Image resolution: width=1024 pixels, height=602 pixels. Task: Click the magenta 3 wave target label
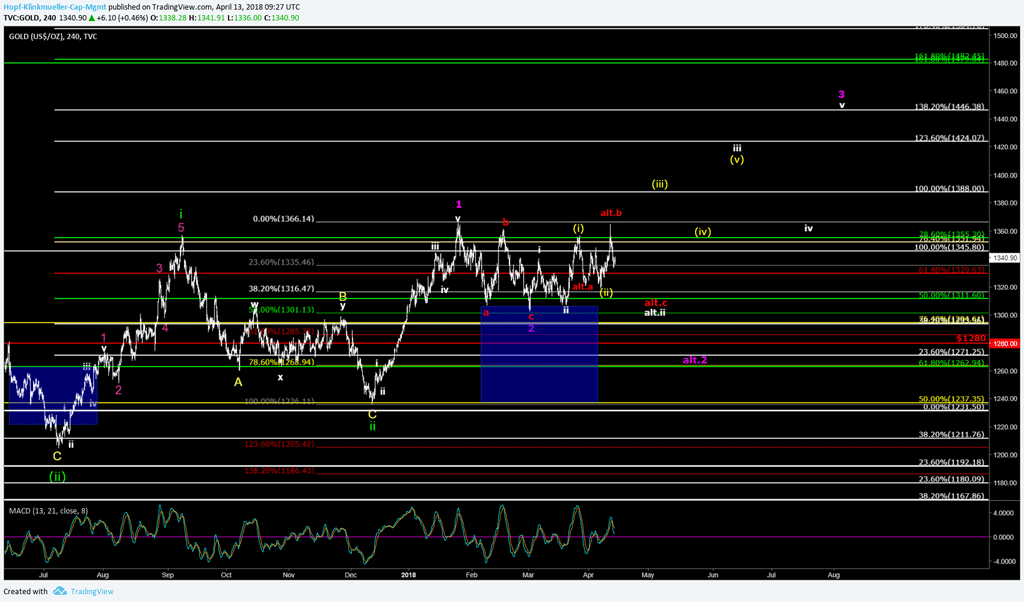842,93
